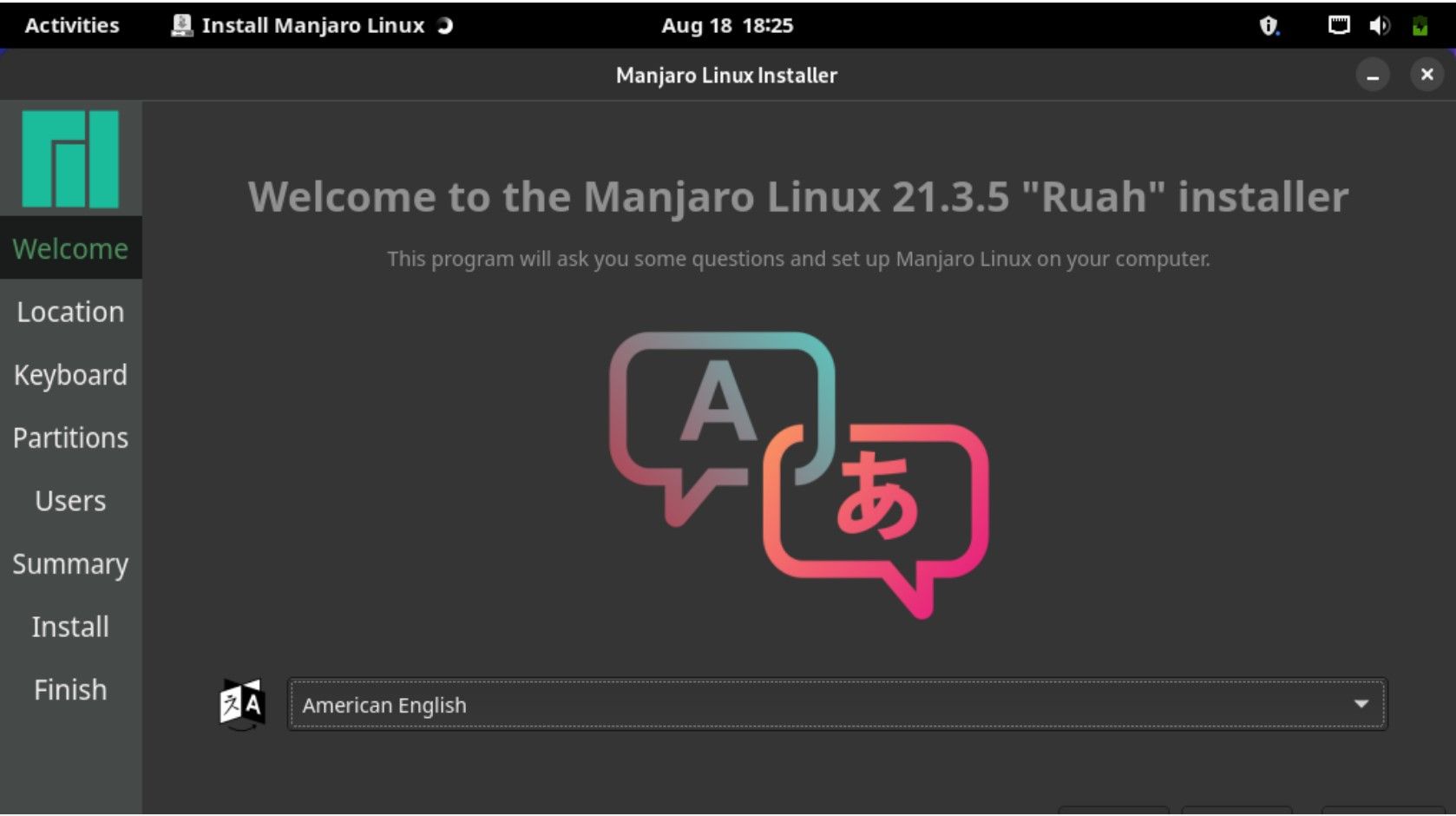Viewport: 1456px width, 816px height.
Task: Close the Manjaro Linux Installer window
Action: 1426,75
